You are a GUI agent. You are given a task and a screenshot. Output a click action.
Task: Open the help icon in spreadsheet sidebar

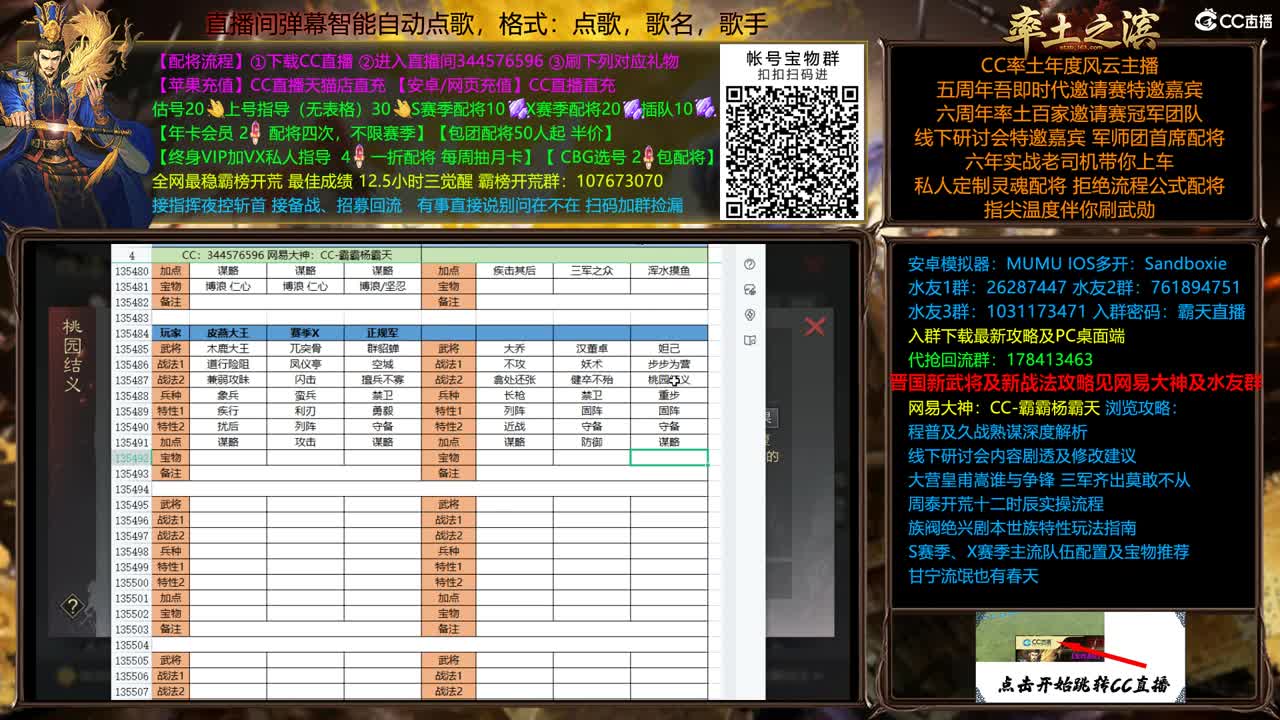(750, 264)
